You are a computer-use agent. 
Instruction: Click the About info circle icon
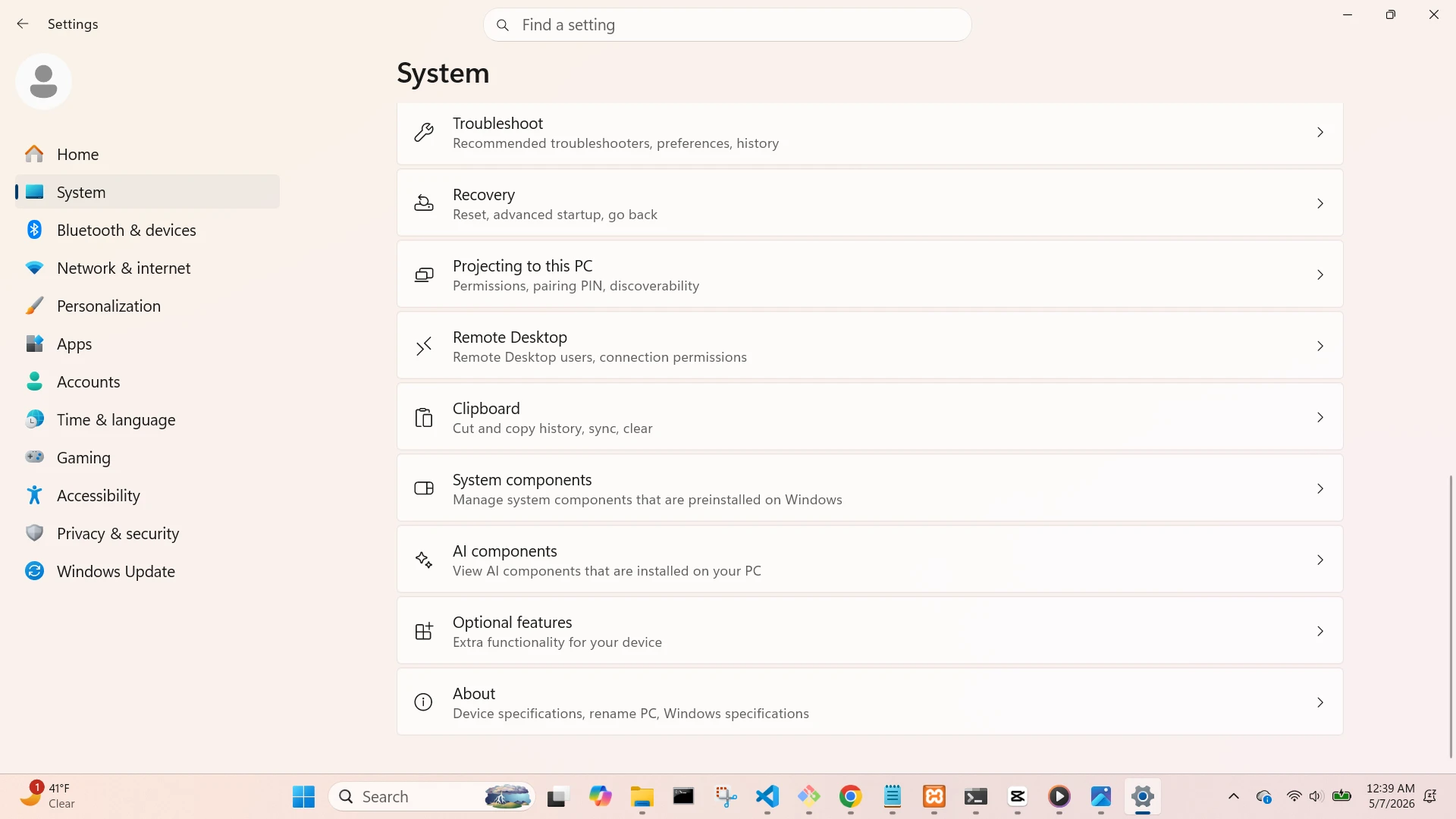point(424,702)
